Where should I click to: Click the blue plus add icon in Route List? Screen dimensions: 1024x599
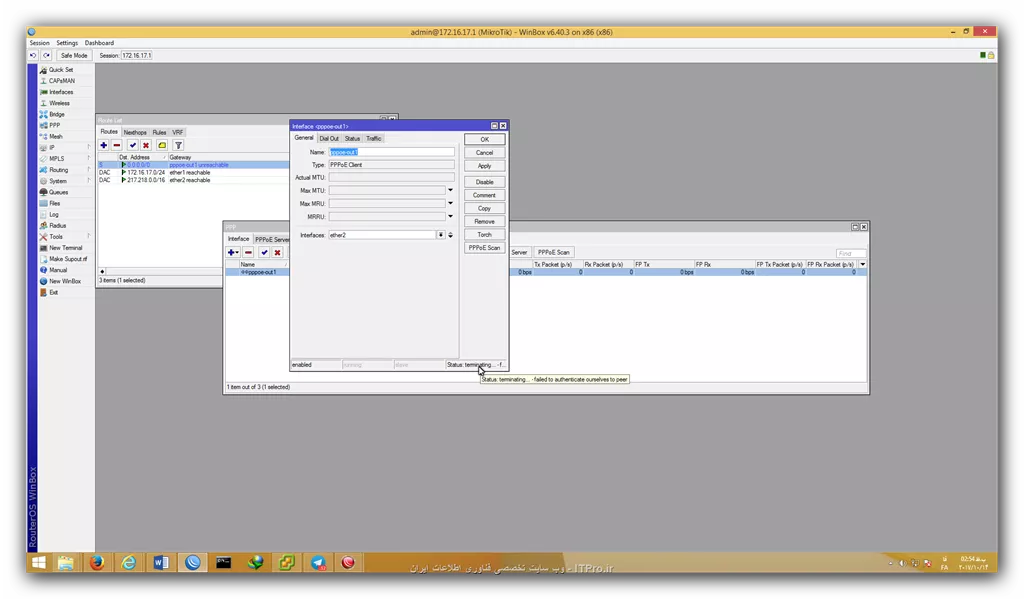104,145
